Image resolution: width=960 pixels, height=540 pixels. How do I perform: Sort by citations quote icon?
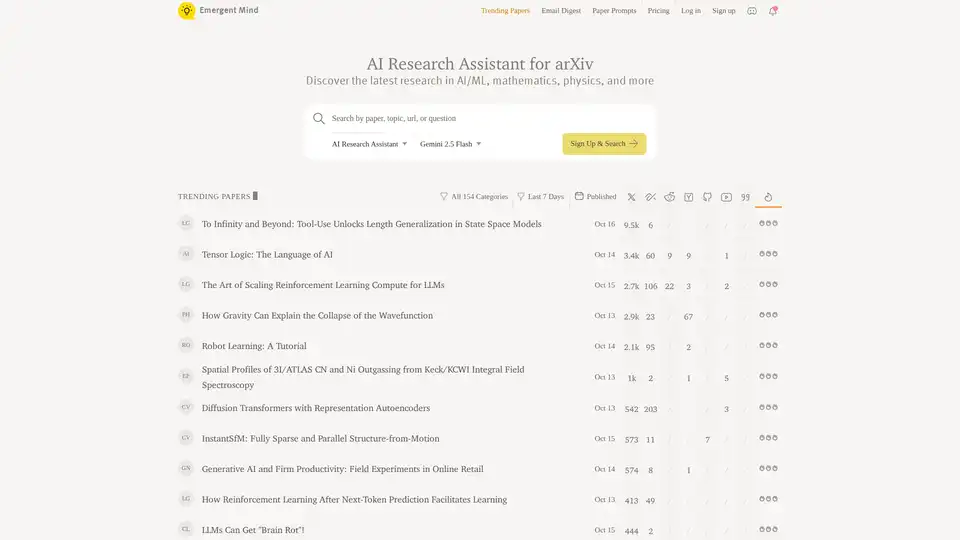pos(745,197)
